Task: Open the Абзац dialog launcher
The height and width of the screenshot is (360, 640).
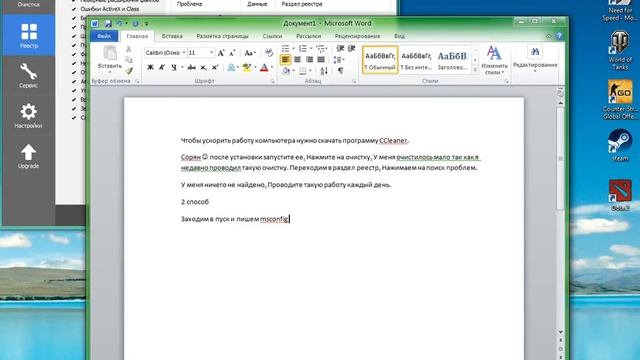Action: 354,81
